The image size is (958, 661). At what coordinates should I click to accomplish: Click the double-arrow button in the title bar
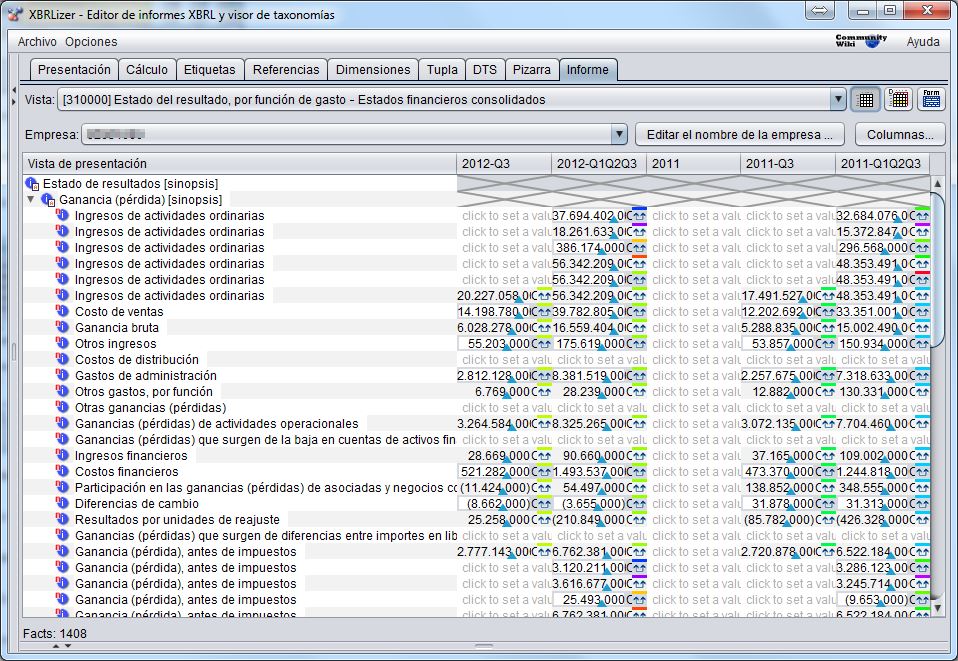(x=820, y=10)
